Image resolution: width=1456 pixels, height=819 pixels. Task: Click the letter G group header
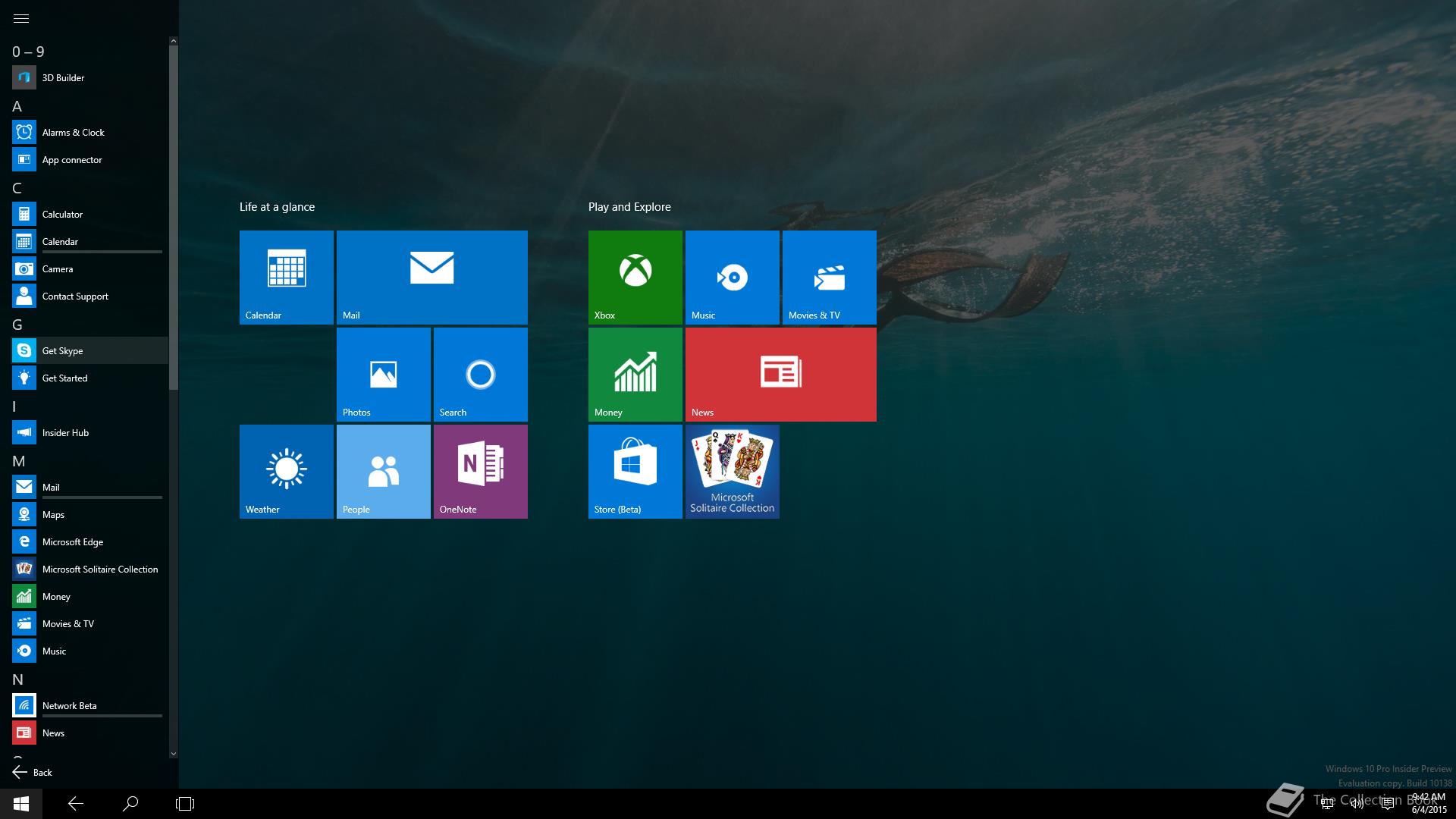17,325
